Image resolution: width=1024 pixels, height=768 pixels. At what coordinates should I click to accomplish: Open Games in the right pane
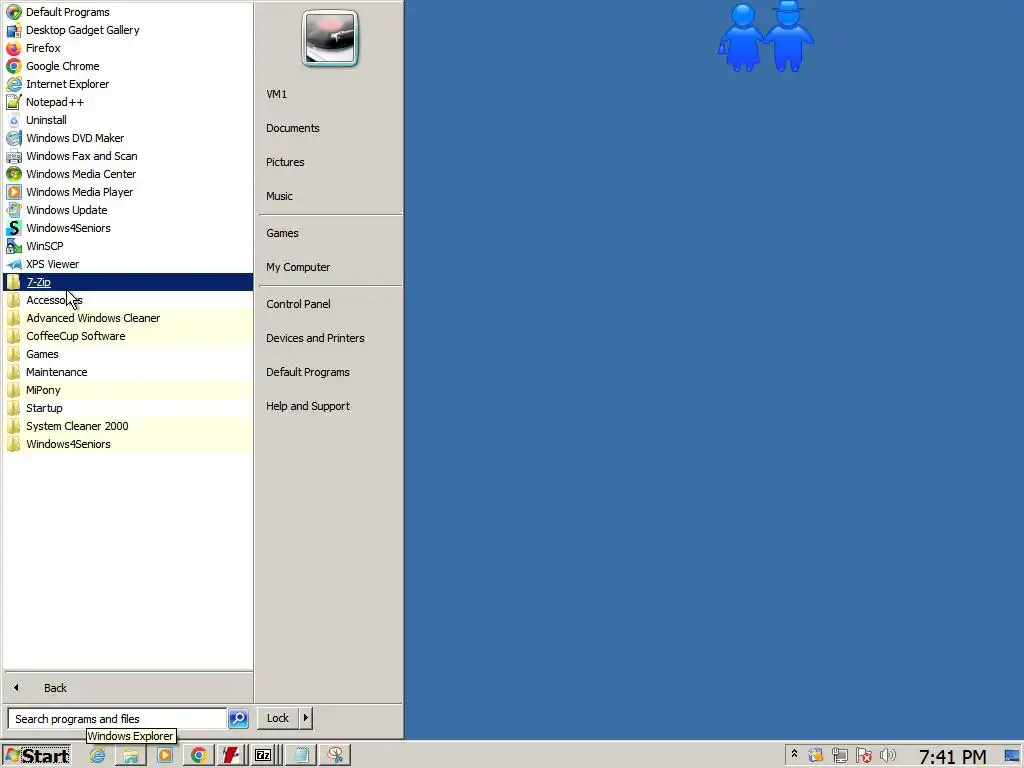tap(330, 233)
